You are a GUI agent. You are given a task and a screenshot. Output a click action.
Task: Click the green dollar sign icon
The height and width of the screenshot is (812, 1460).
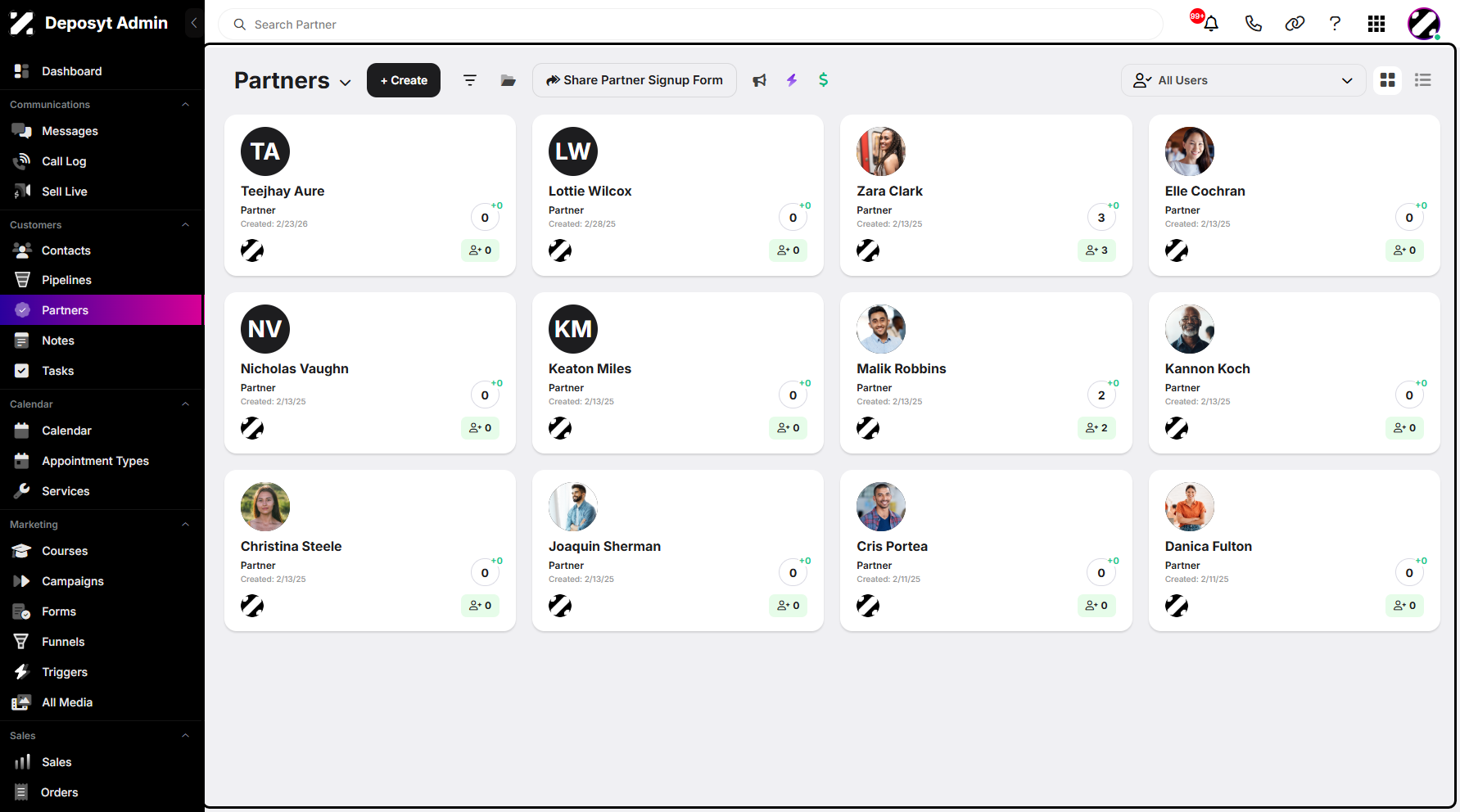[824, 79]
